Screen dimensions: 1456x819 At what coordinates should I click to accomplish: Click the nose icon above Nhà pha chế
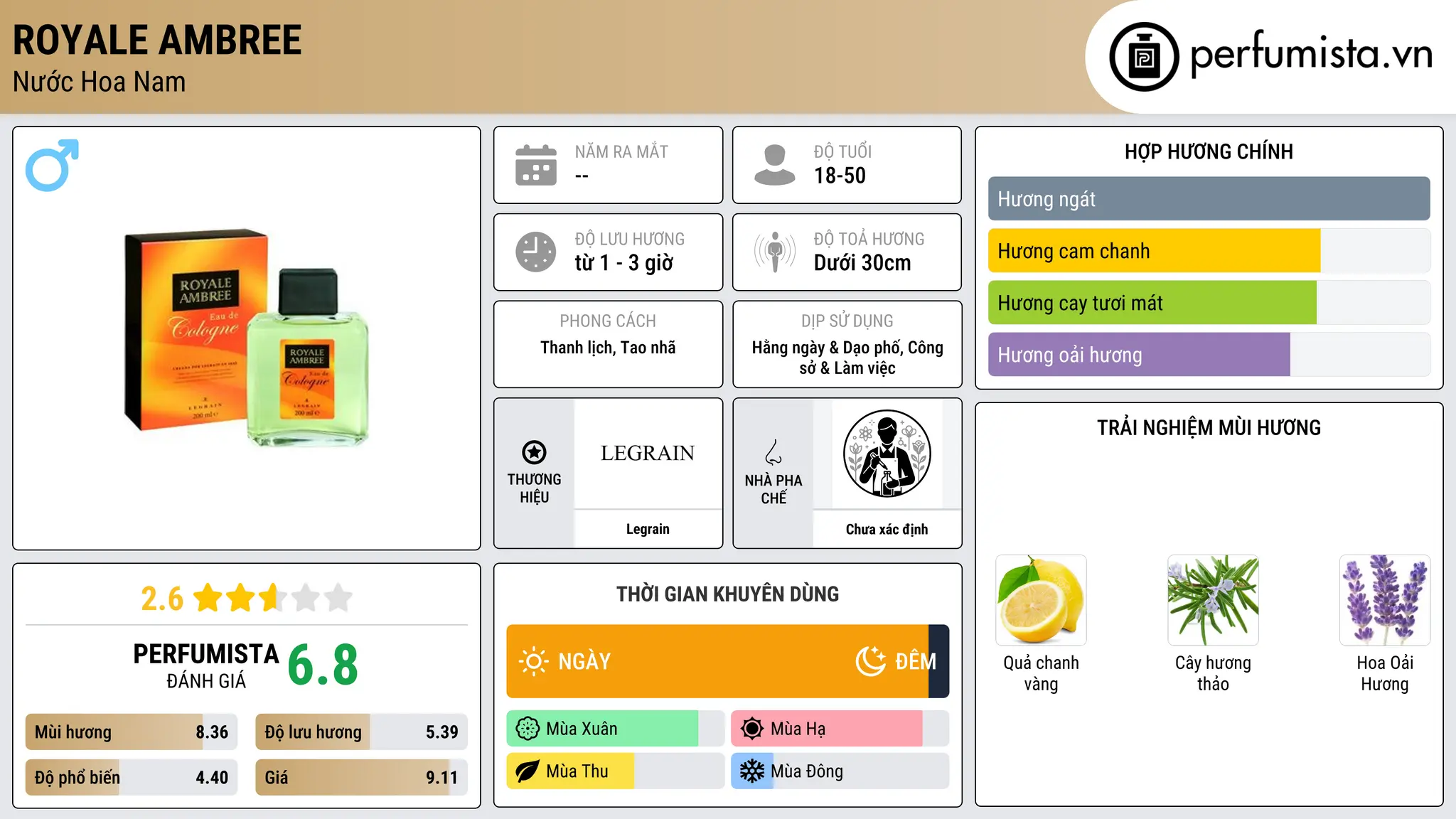pyautogui.click(x=773, y=452)
